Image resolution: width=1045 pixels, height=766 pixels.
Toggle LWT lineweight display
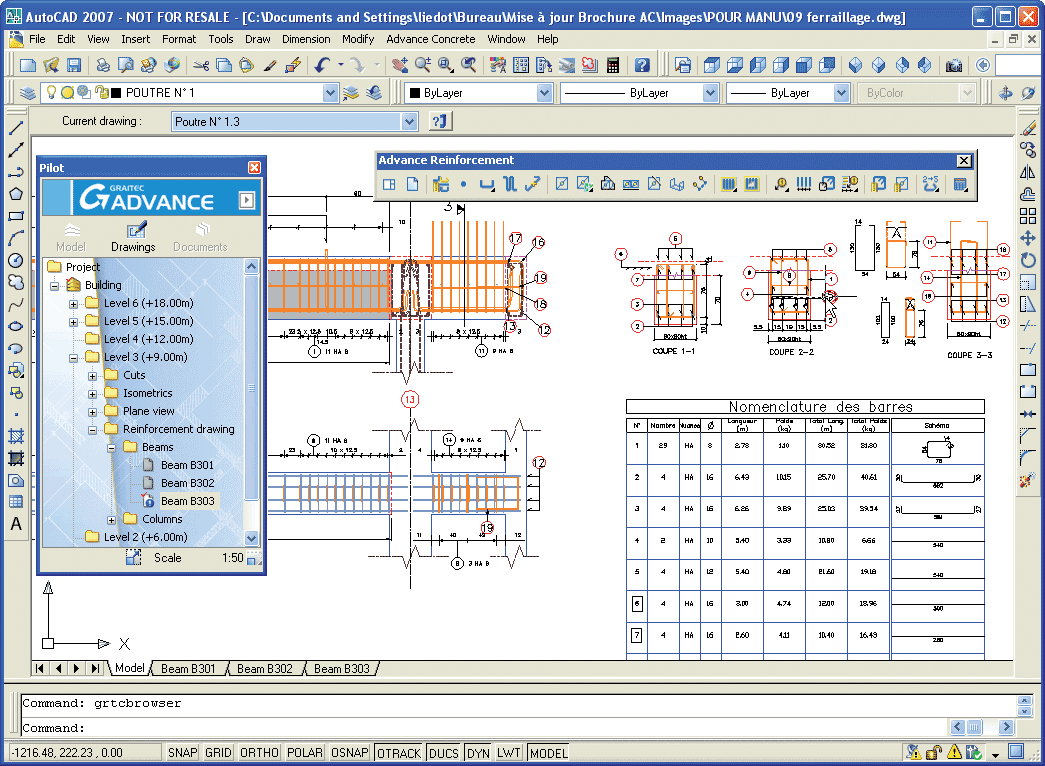(x=509, y=753)
